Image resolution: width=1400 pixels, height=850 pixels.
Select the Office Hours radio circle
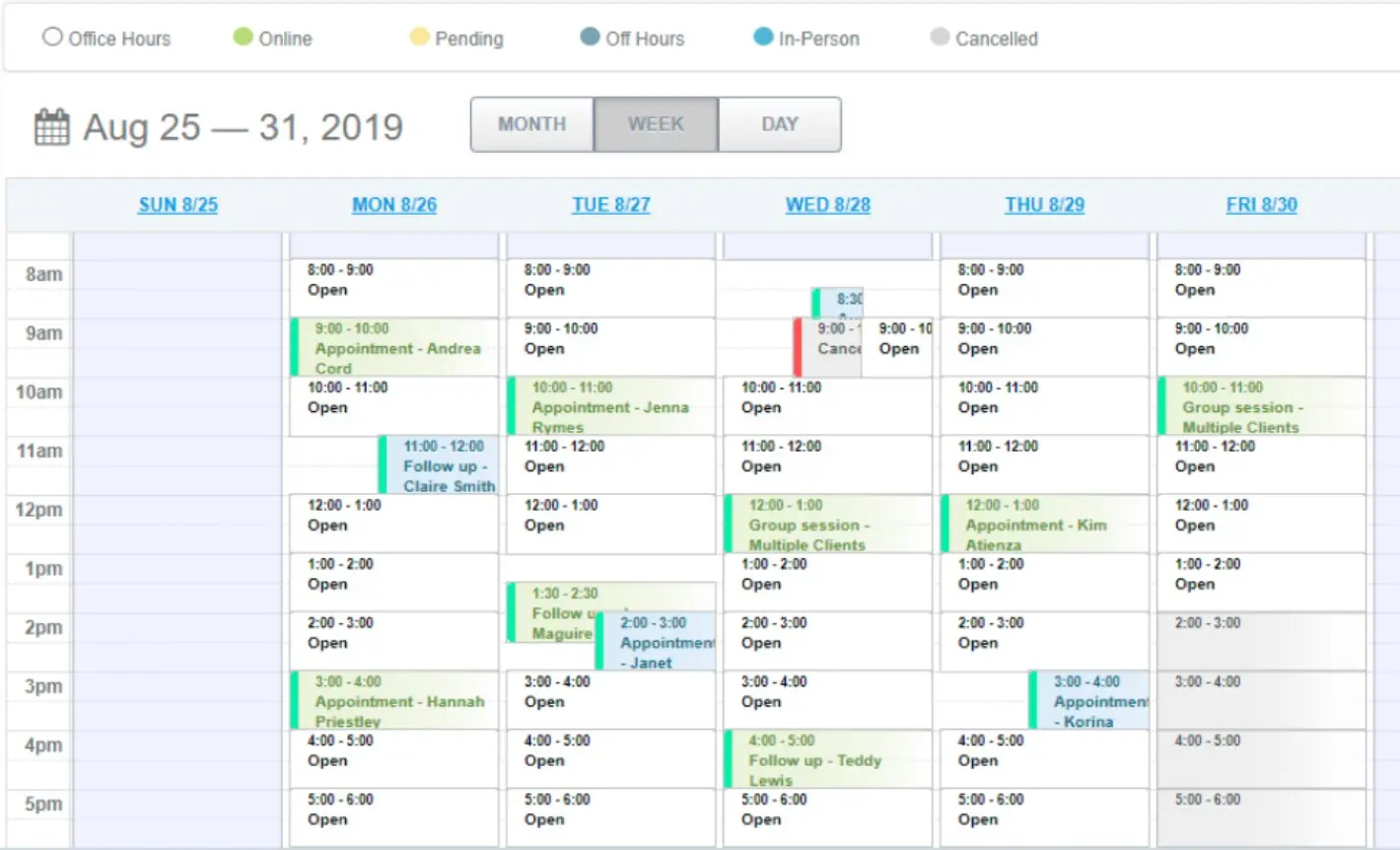pyautogui.click(x=52, y=36)
